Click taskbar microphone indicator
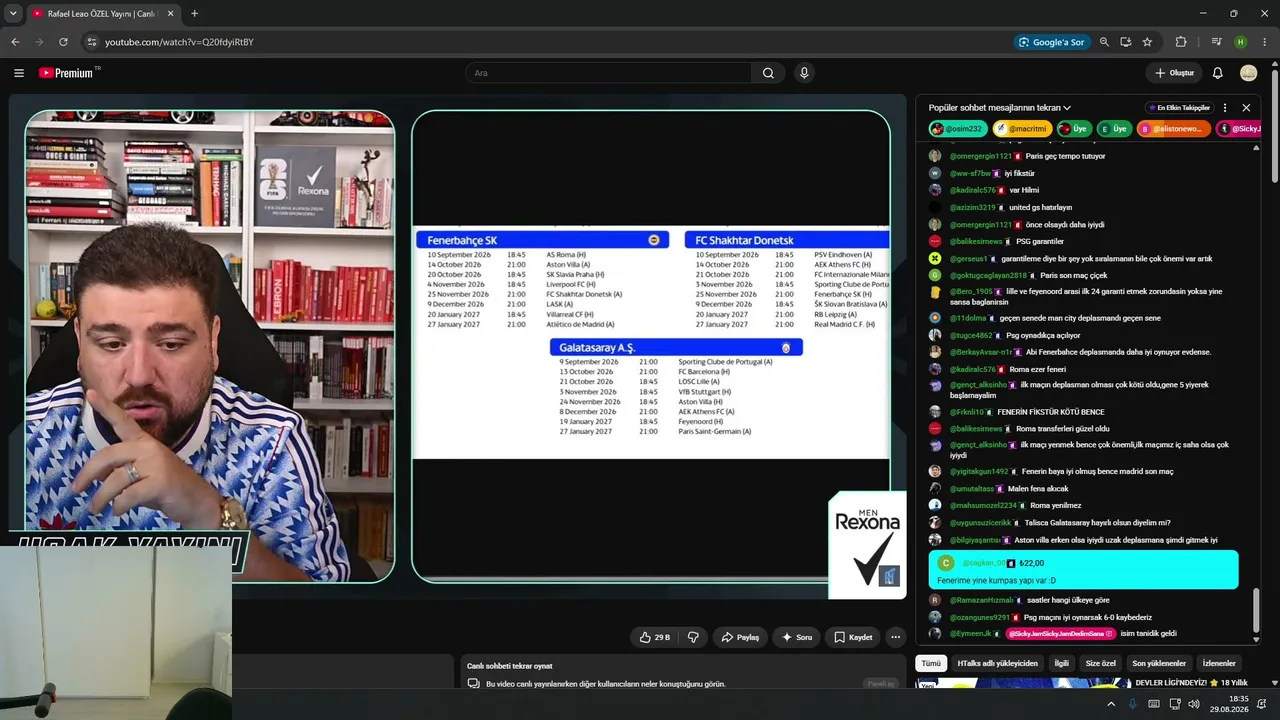Screen dimensions: 1280x720 [x=1132, y=704]
